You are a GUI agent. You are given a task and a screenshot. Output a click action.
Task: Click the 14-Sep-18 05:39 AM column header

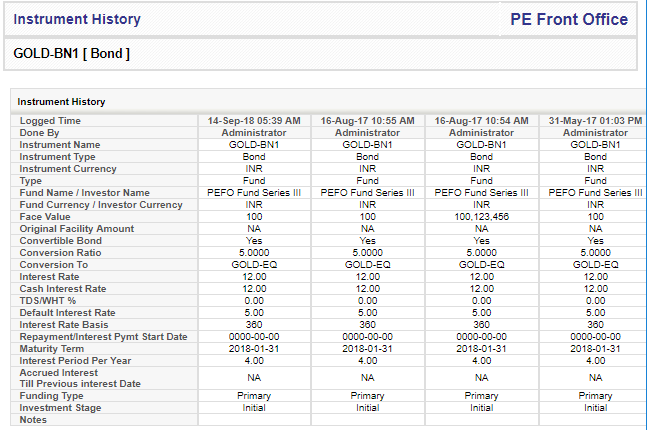[x=254, y=120]
